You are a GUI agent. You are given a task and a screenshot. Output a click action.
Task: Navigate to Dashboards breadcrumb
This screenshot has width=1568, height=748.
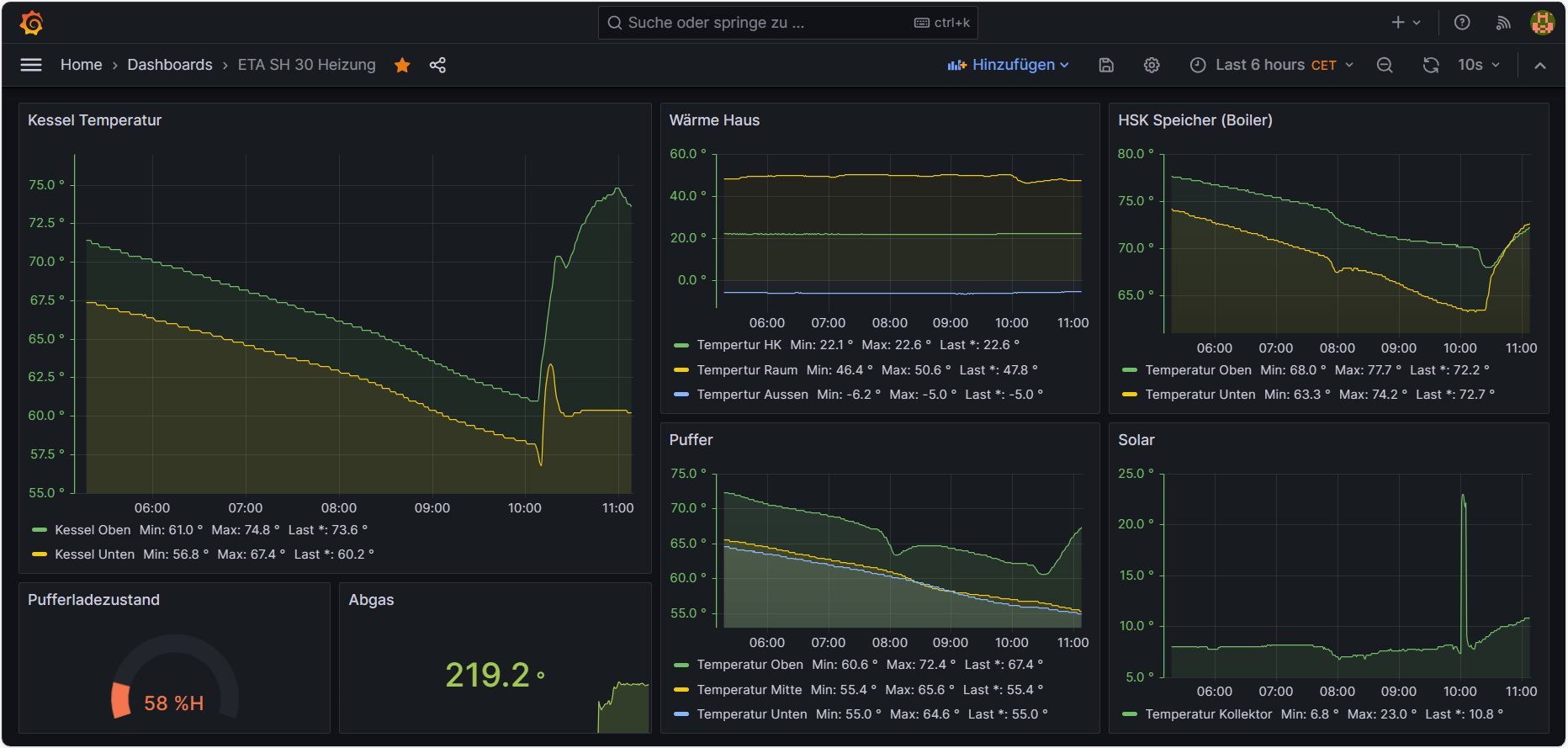coord(170,65)
